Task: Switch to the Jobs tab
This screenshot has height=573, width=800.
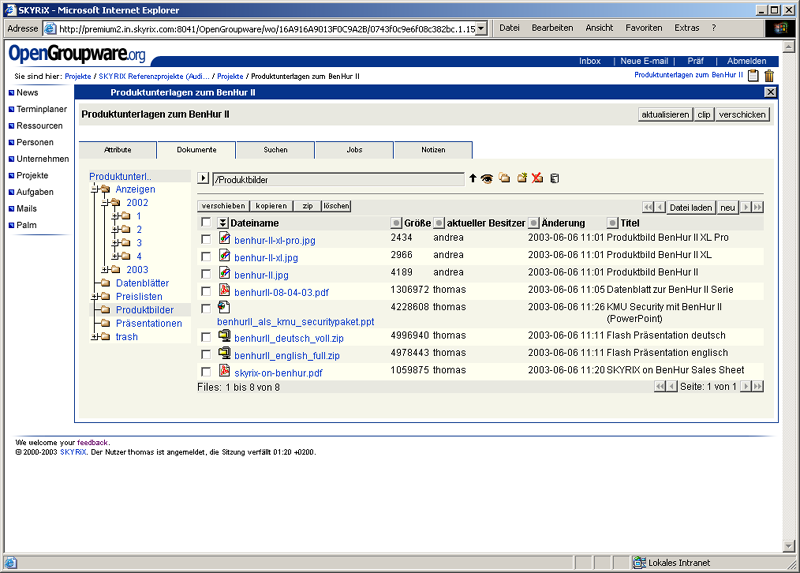Action: click(354, 150)
